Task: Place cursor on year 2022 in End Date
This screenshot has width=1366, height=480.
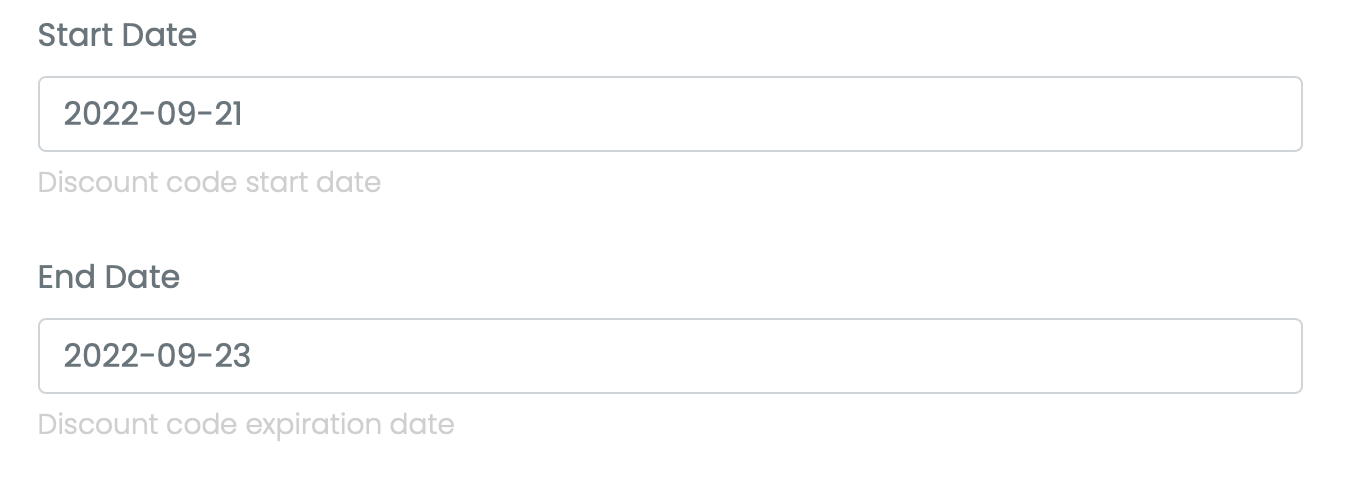Action: click(x=94, y=356)
